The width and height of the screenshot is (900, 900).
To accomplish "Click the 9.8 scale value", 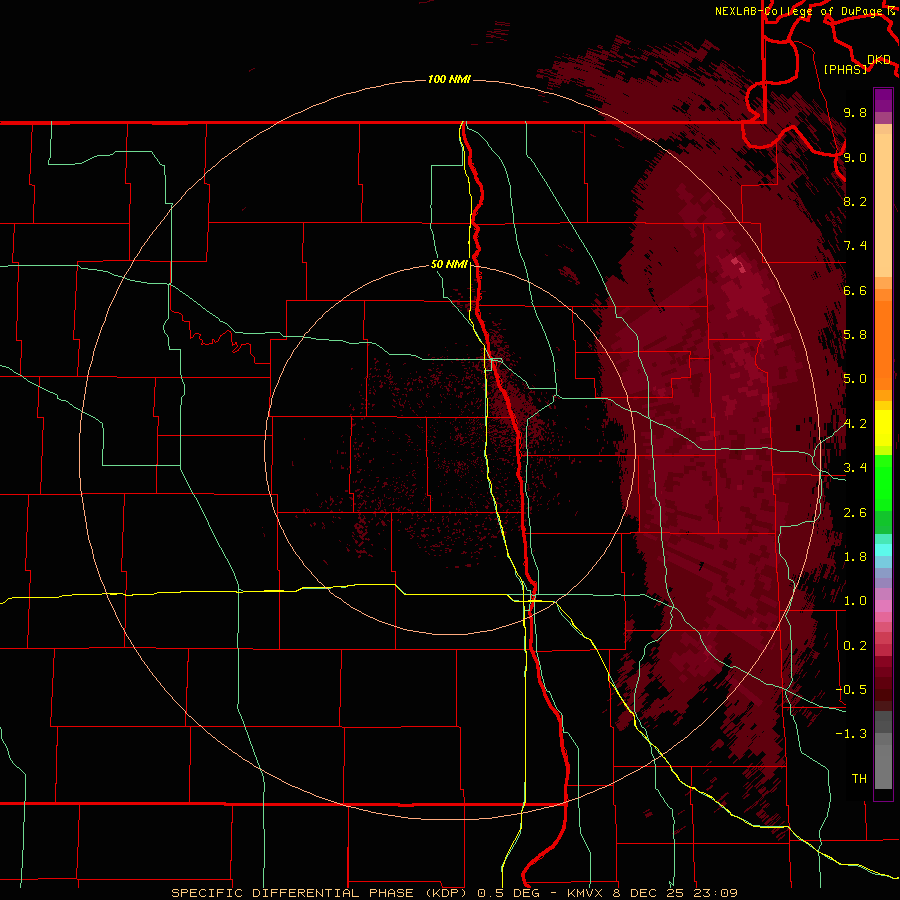I will click(x=855, y=112).
